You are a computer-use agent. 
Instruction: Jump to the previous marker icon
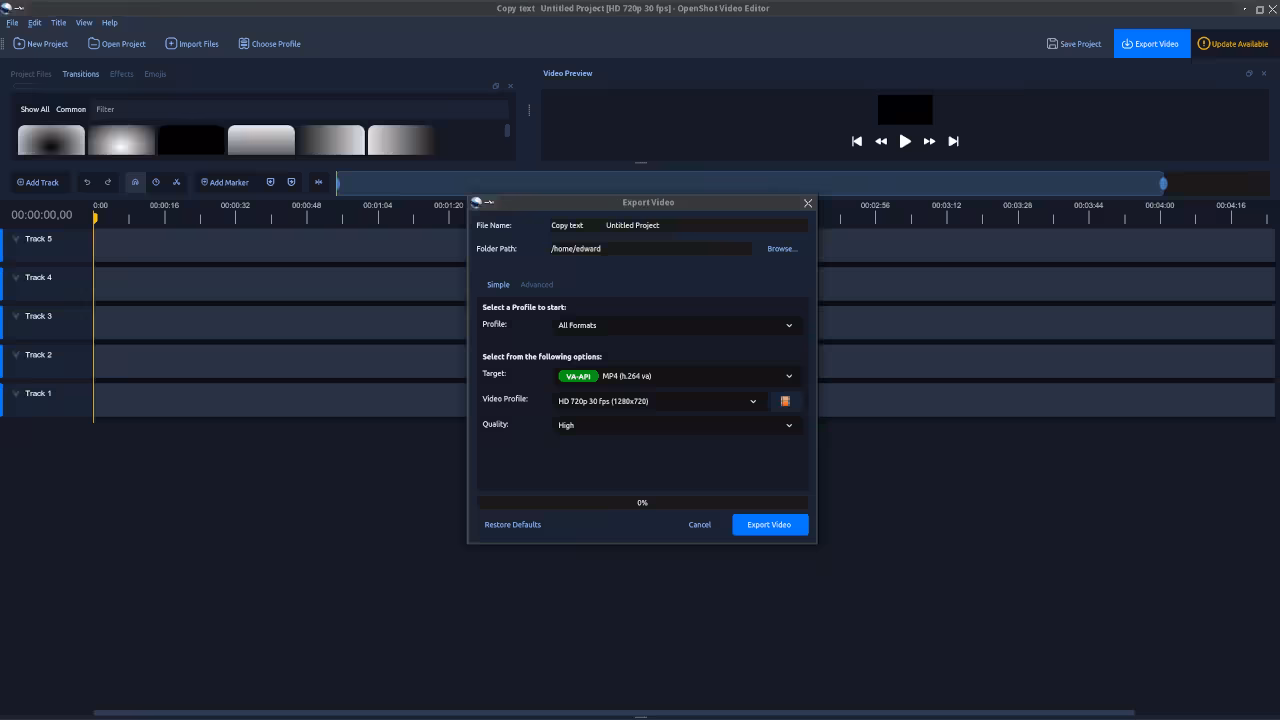click(x=270, y=182)
